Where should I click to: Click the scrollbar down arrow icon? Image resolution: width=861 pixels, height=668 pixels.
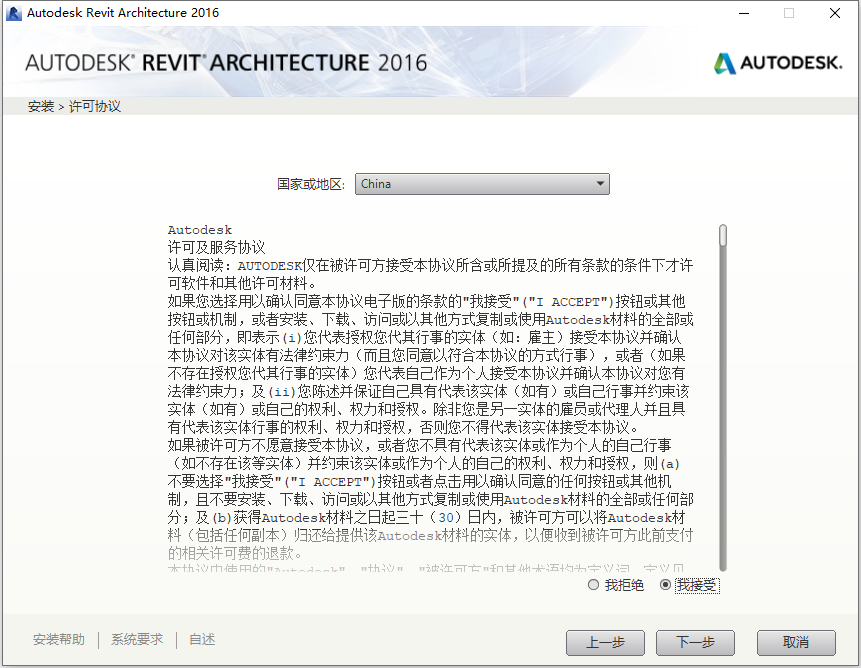click(721, 566)
